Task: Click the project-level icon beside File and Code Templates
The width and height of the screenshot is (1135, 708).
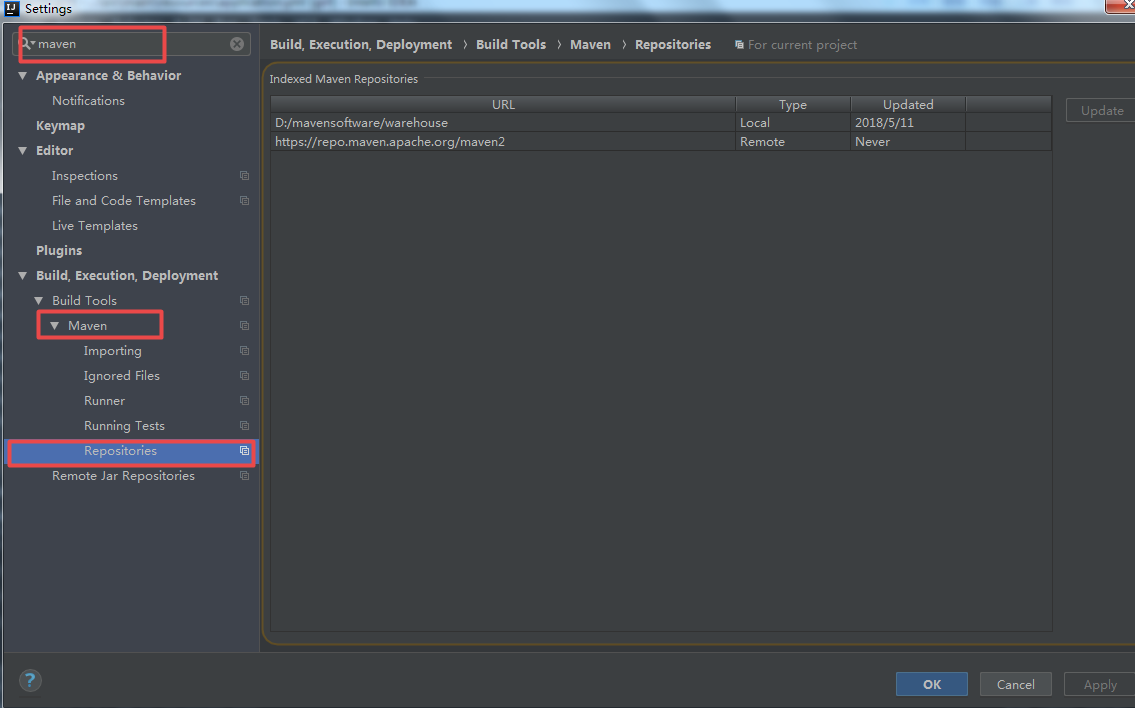Action: (x=245, y=201)
